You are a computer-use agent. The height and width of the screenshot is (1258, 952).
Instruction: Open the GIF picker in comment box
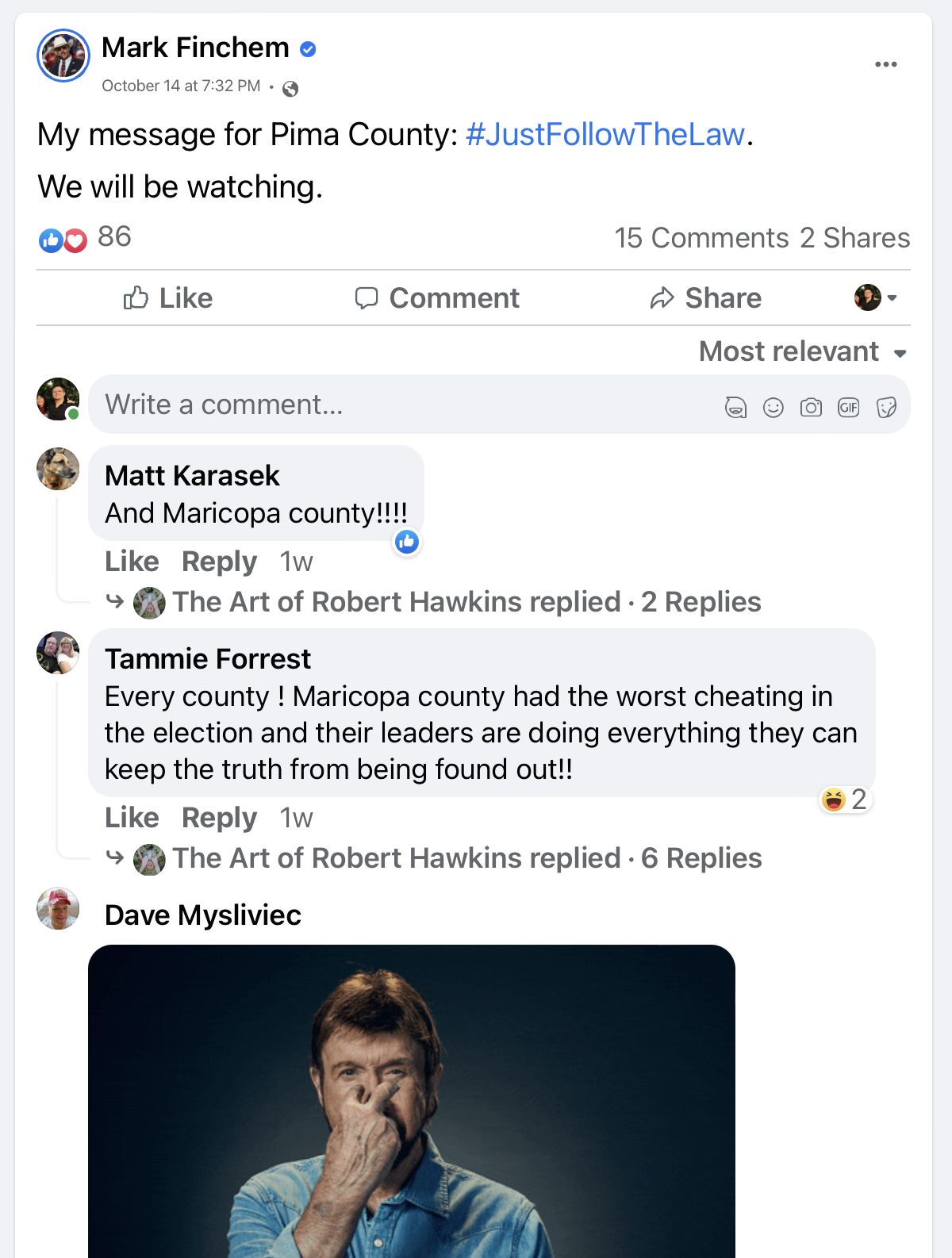pos(849,408)
